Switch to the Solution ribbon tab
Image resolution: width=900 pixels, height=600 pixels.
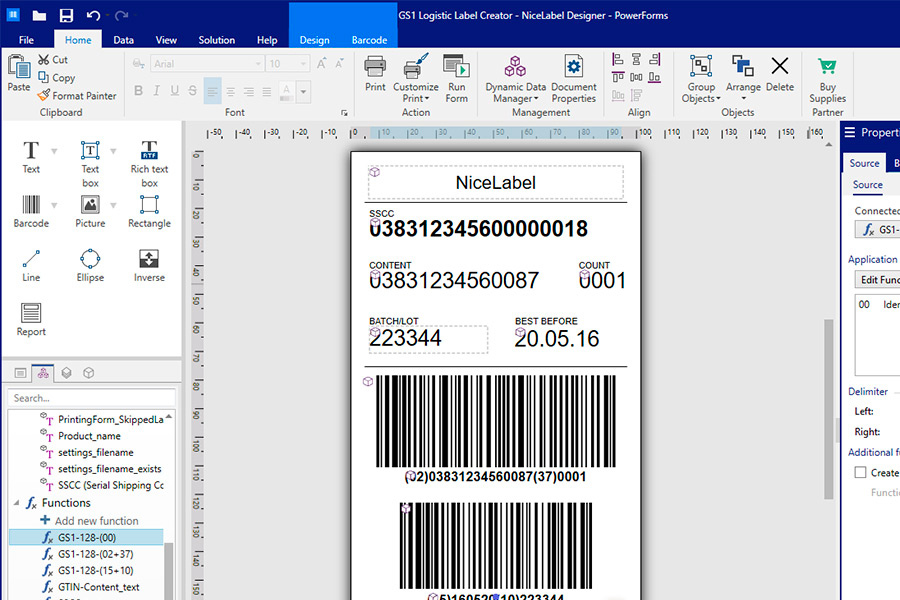click(216, 40)
